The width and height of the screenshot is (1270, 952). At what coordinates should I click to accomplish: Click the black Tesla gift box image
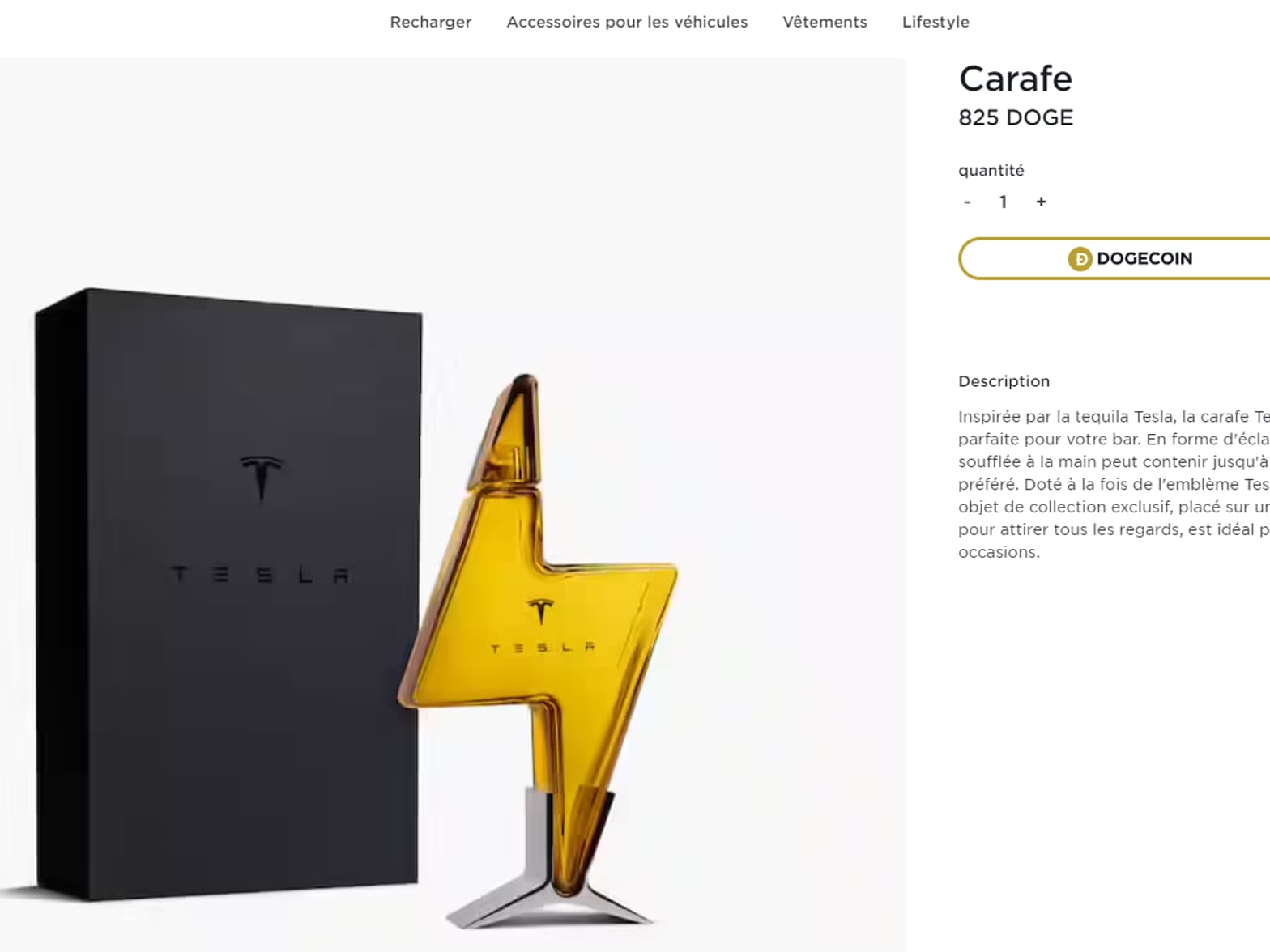click(x=228, y=594)
